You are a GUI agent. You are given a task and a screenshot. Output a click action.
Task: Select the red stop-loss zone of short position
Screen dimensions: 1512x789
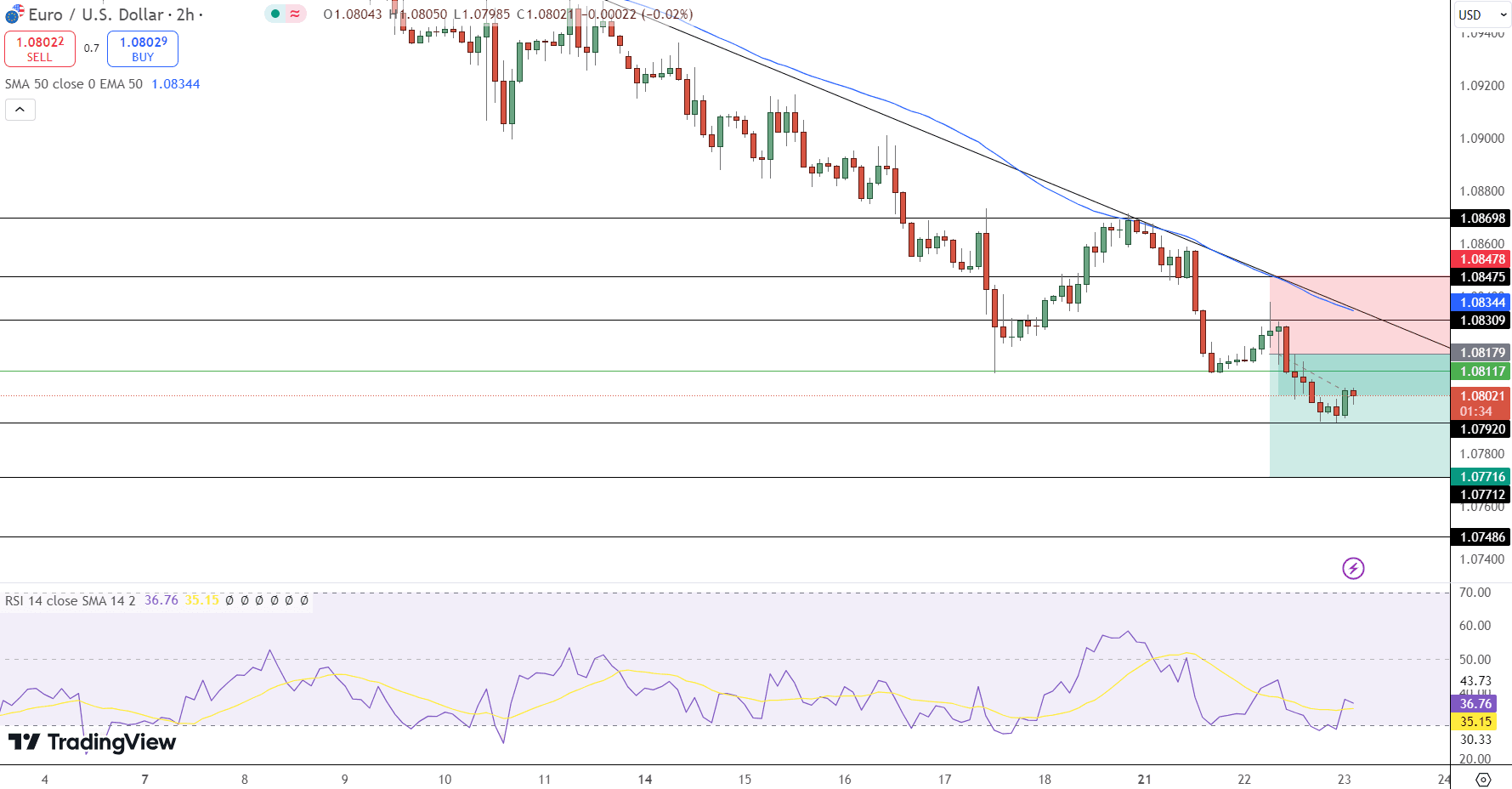(1360, 315)
